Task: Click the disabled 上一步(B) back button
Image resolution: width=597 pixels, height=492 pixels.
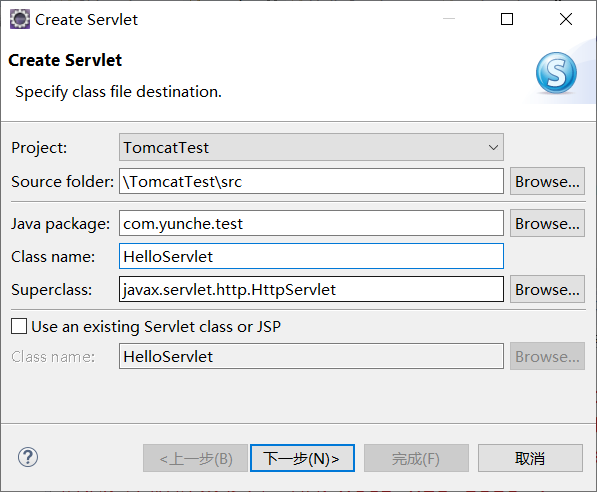Action: coord(195,458)
